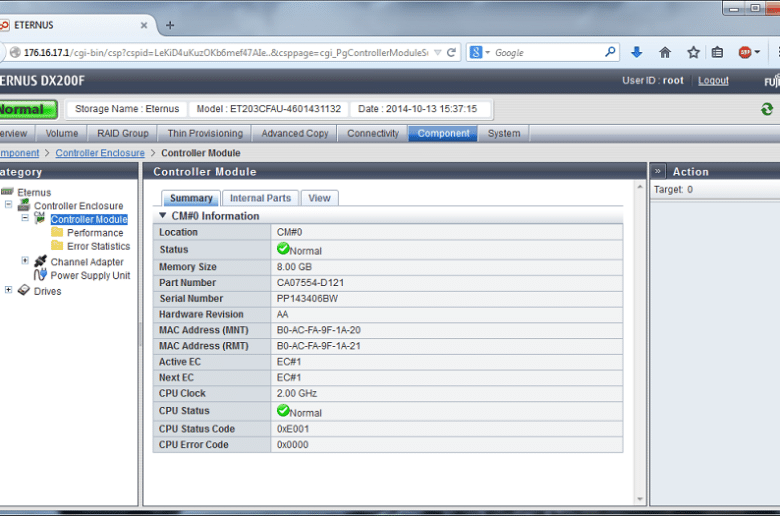Click the Memory Size value 8.00 GB
This screenshot has height=516, width=780.
point(294,267)
